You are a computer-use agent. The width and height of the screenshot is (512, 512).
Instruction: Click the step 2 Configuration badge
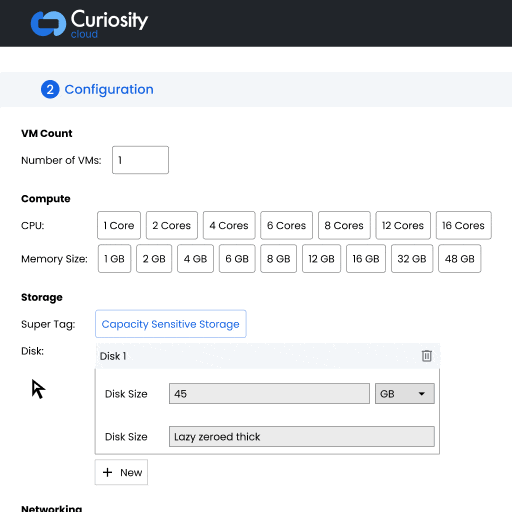coord(50,89)
